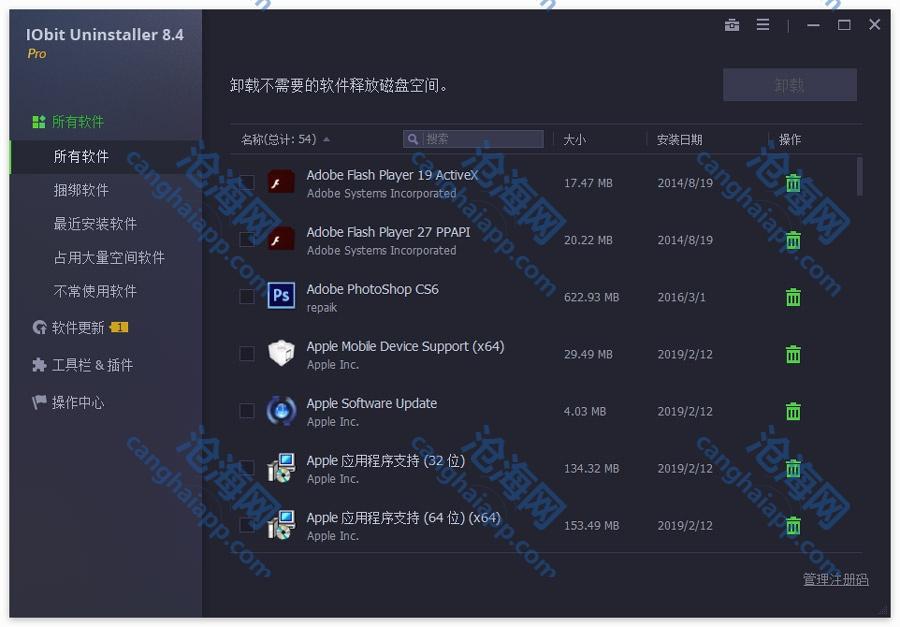The image size is (900, 627).
Task: Click the puzzle piece icon for 工具栏 & 插件
Action: coord(39,365)
